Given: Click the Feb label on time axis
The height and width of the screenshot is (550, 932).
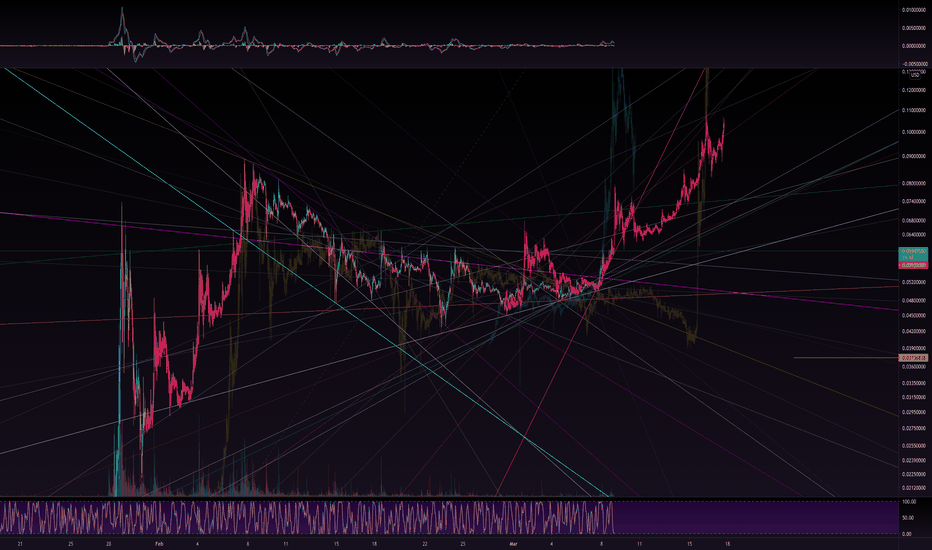Looking at the screenshot, I should pos(159,543).
